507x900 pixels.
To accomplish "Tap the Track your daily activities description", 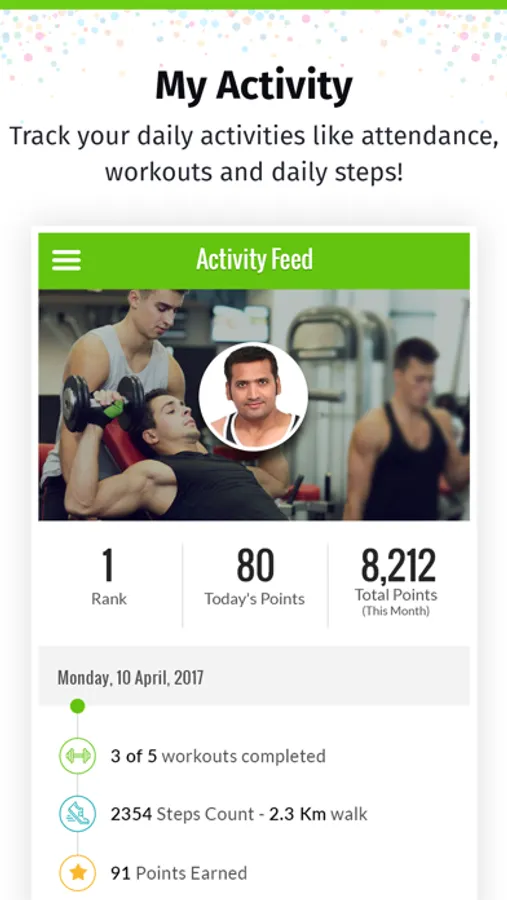I will tap(254, 154).
